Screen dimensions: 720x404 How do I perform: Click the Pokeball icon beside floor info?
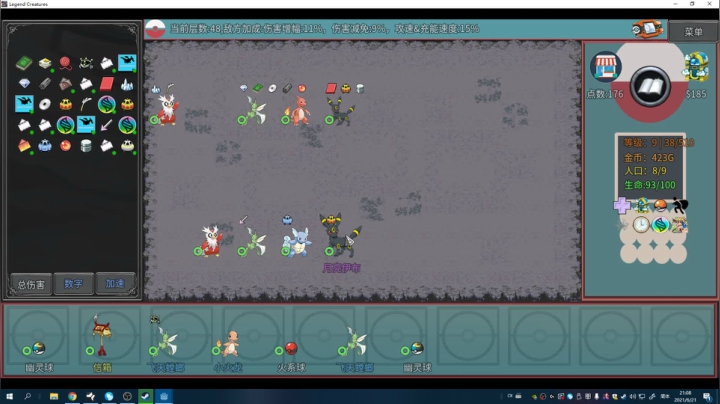pos(155,29)
